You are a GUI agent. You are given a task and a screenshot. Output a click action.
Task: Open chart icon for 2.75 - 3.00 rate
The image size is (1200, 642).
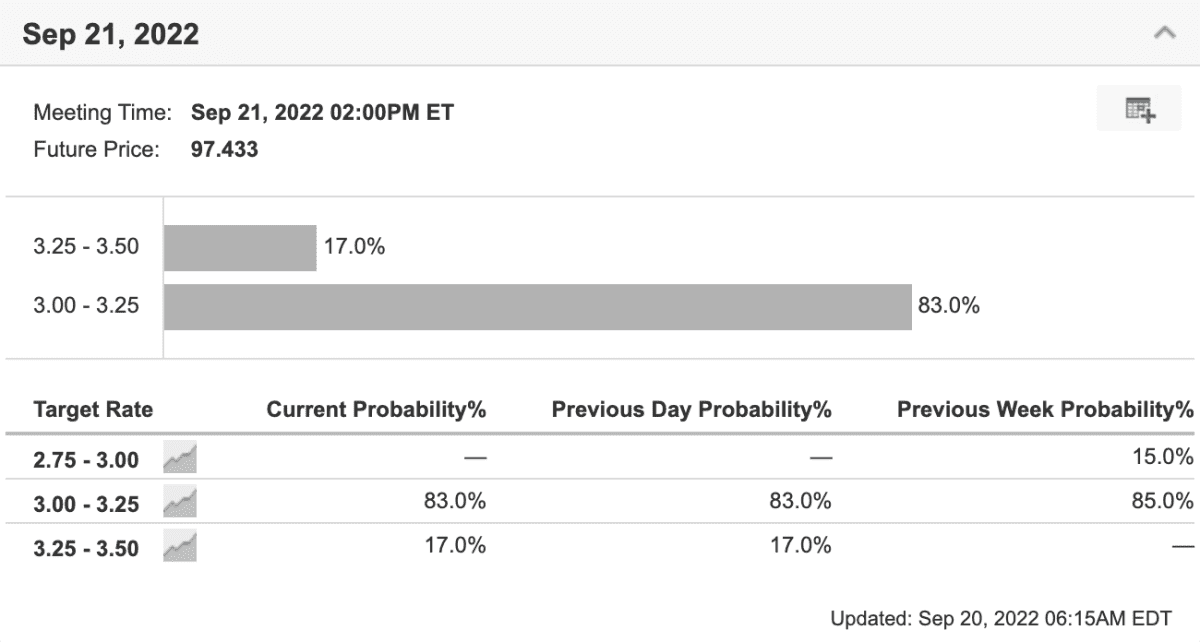(x=180, y=459)
